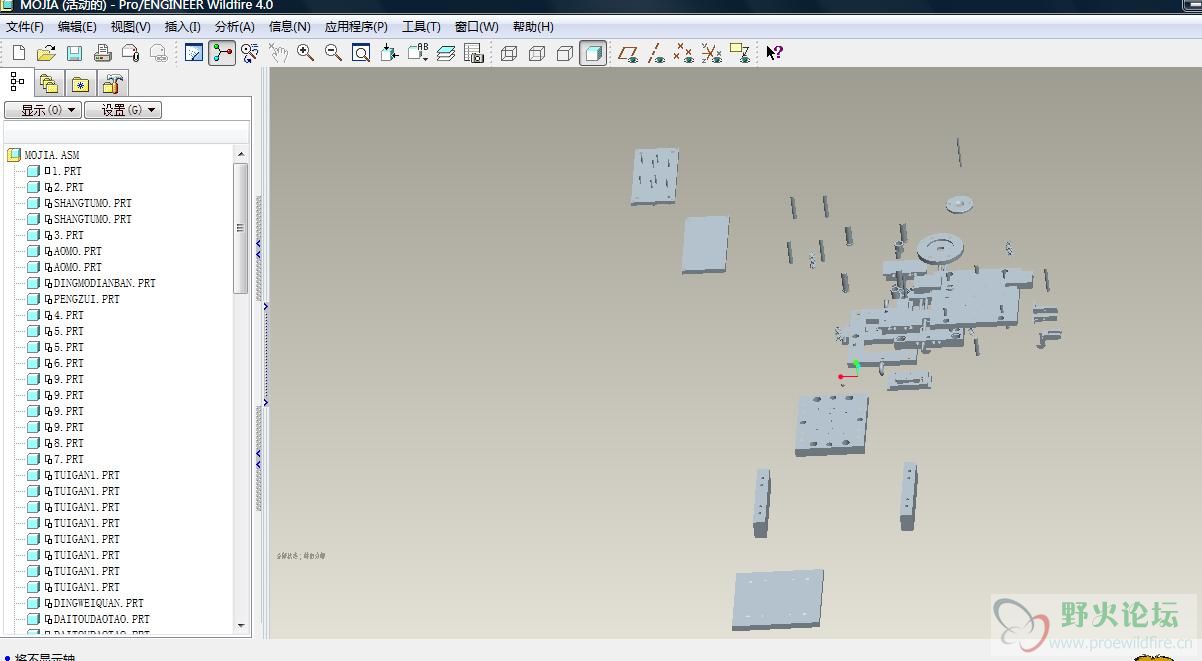This screenshot has height=661, width=1202.
Task: Open the 设置(G) dropdown in the navigator
Action: (123, 110)
